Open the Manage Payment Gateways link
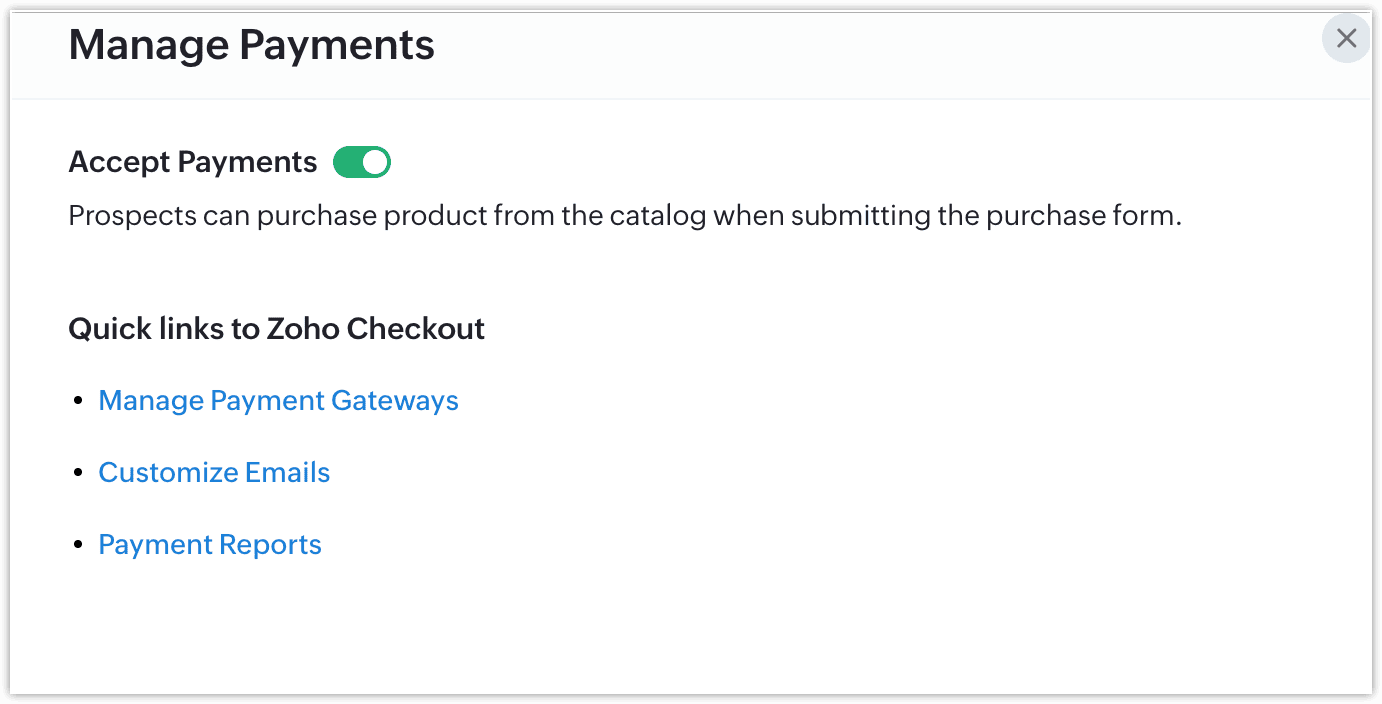The image size is (1382, 704). pyautogui.click(x=278, y=401)
